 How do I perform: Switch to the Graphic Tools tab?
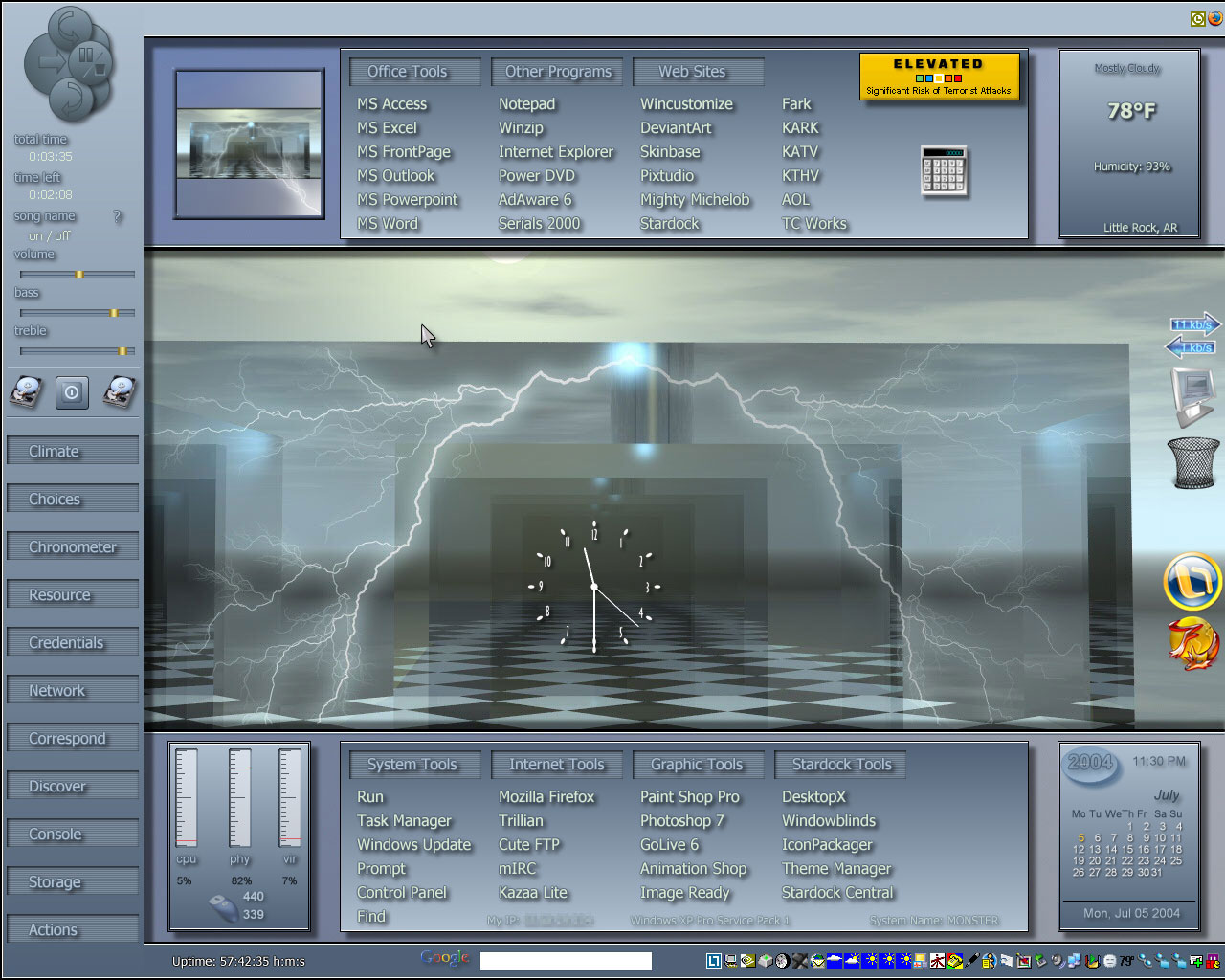(699, 765)
